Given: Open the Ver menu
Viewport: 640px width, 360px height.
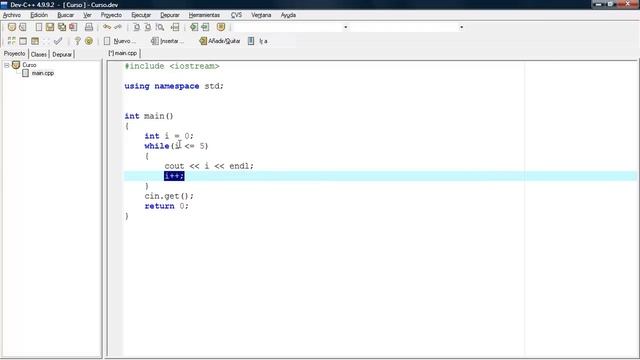Looking at the screenshot, I should tap(87, 15).
